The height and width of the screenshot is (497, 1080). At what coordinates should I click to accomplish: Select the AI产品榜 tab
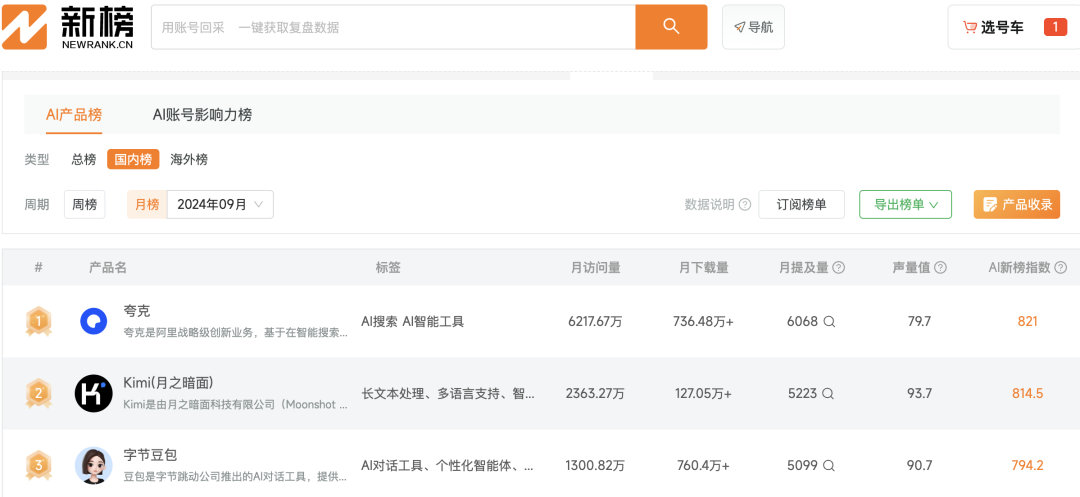(74, 115)
